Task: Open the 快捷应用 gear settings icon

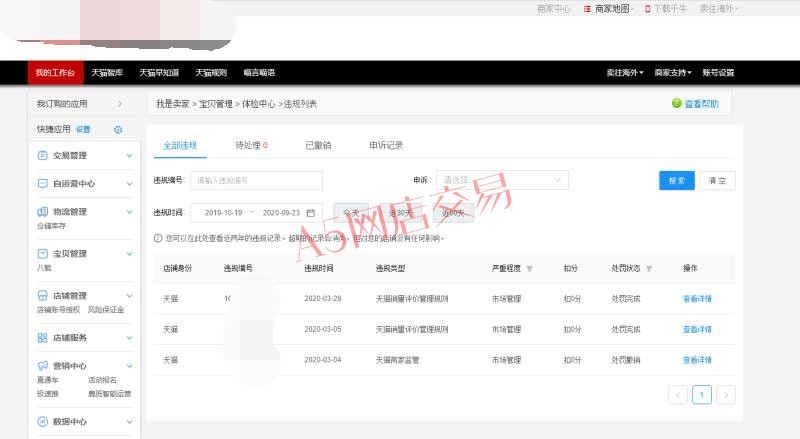Action: click(118, 130)
